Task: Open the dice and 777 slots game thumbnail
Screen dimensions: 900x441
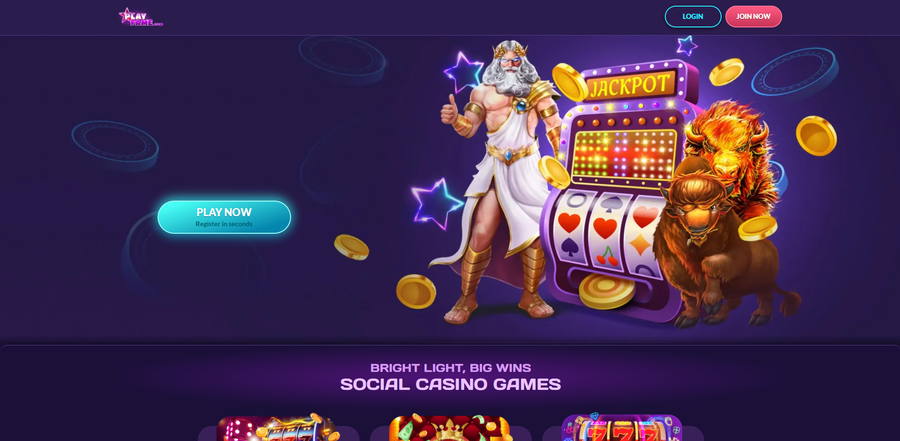Action: tap(279, 427)
